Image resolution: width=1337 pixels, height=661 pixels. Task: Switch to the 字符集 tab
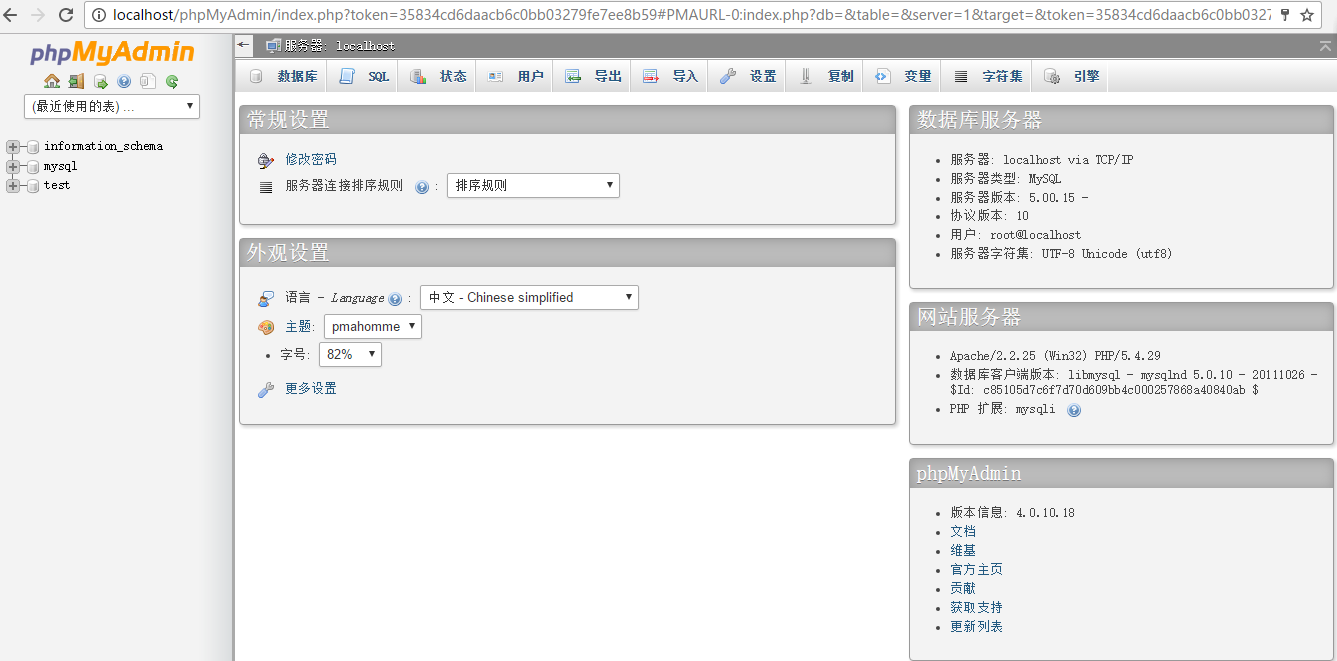pos(988,76)
